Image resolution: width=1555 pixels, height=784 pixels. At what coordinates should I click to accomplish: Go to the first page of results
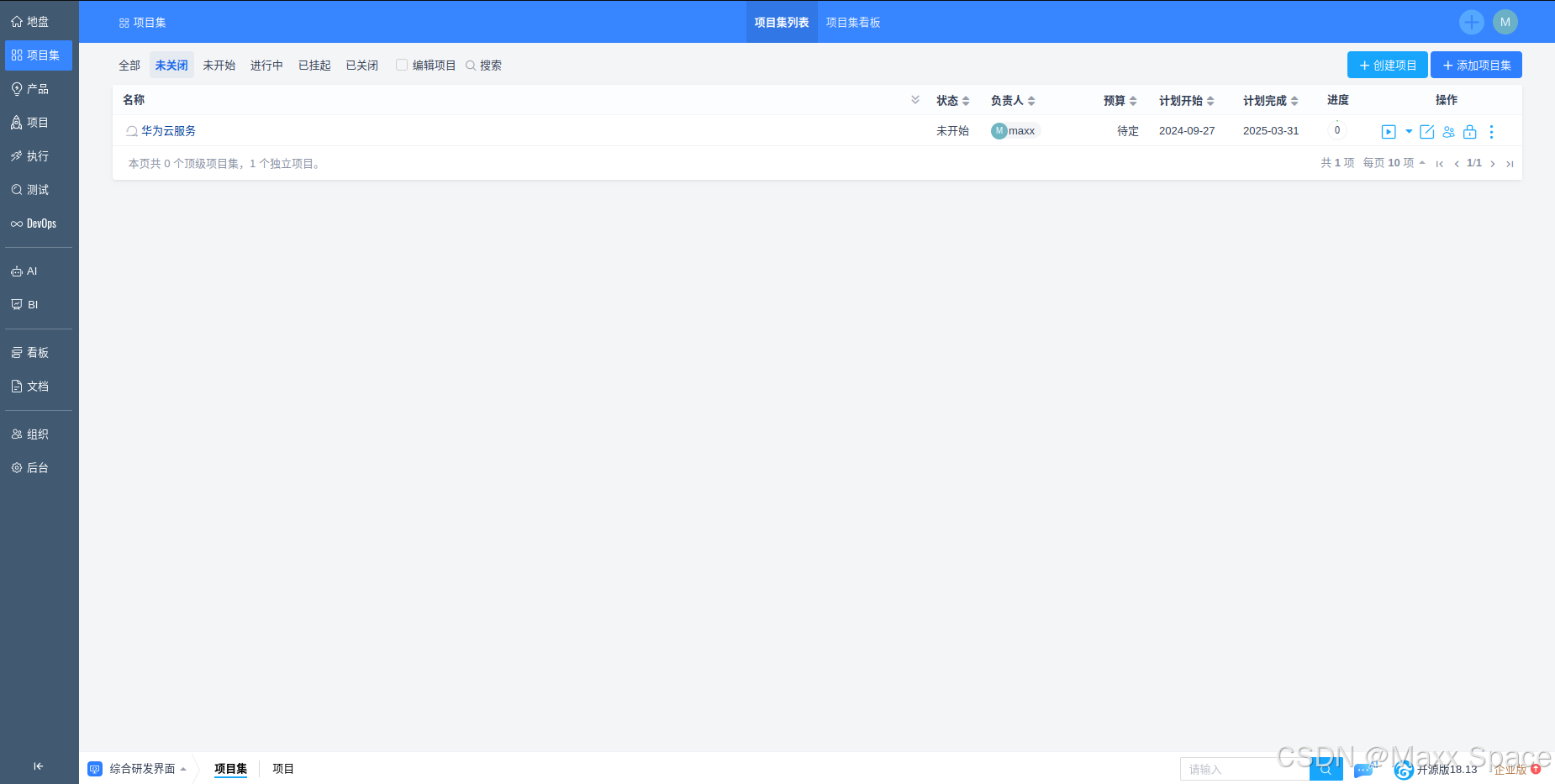pos(1440,164)
